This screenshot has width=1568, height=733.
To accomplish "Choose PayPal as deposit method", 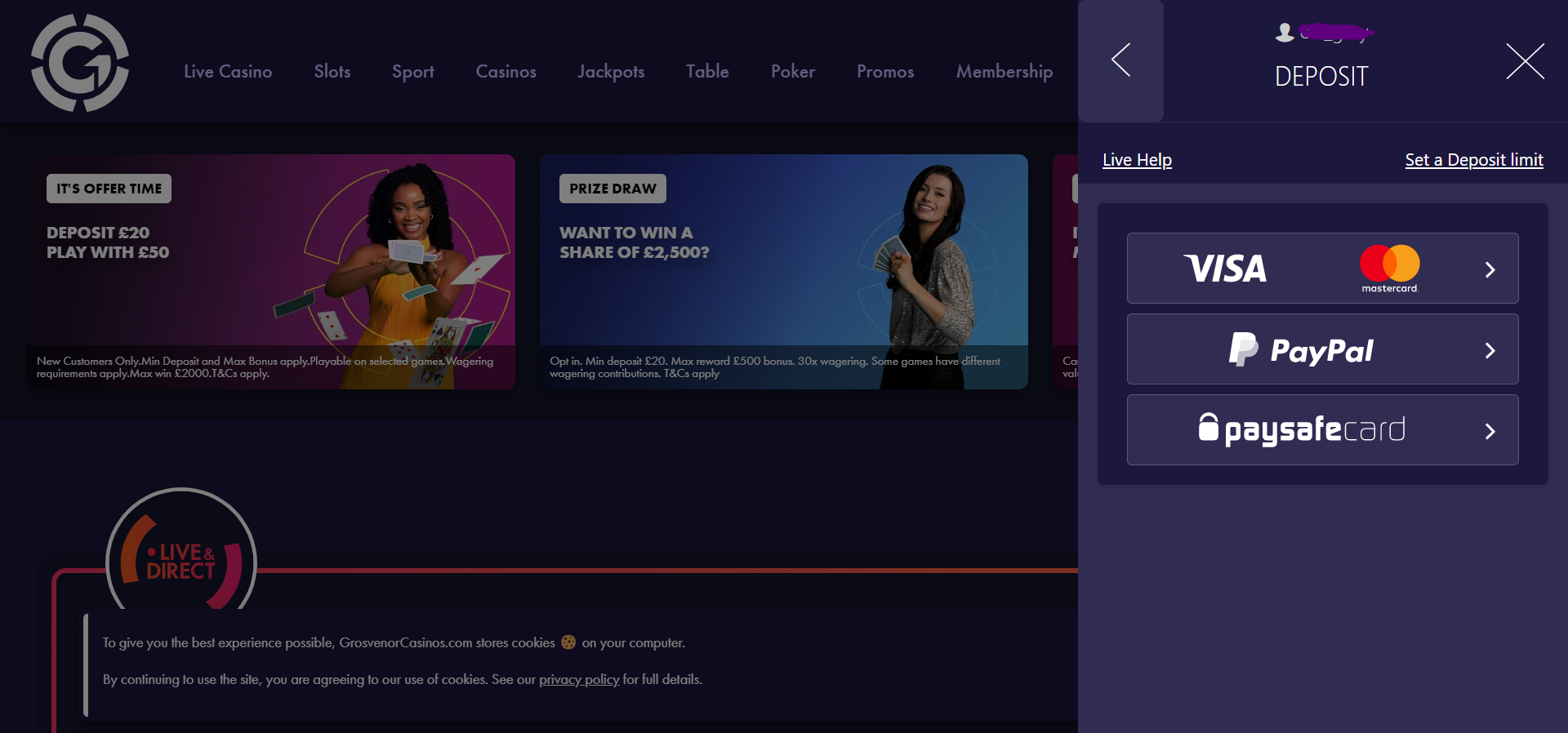I will point(1322,349).
